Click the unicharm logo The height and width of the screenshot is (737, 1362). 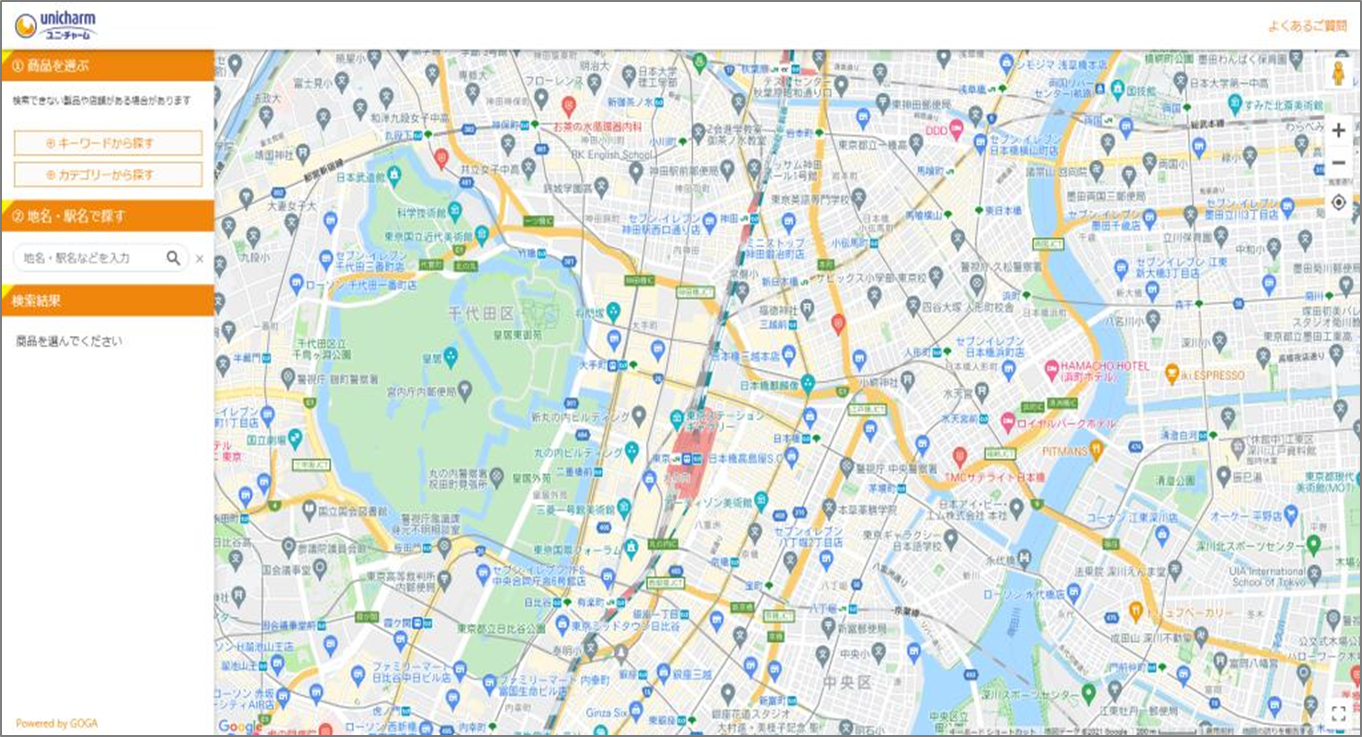pos(56,25)
